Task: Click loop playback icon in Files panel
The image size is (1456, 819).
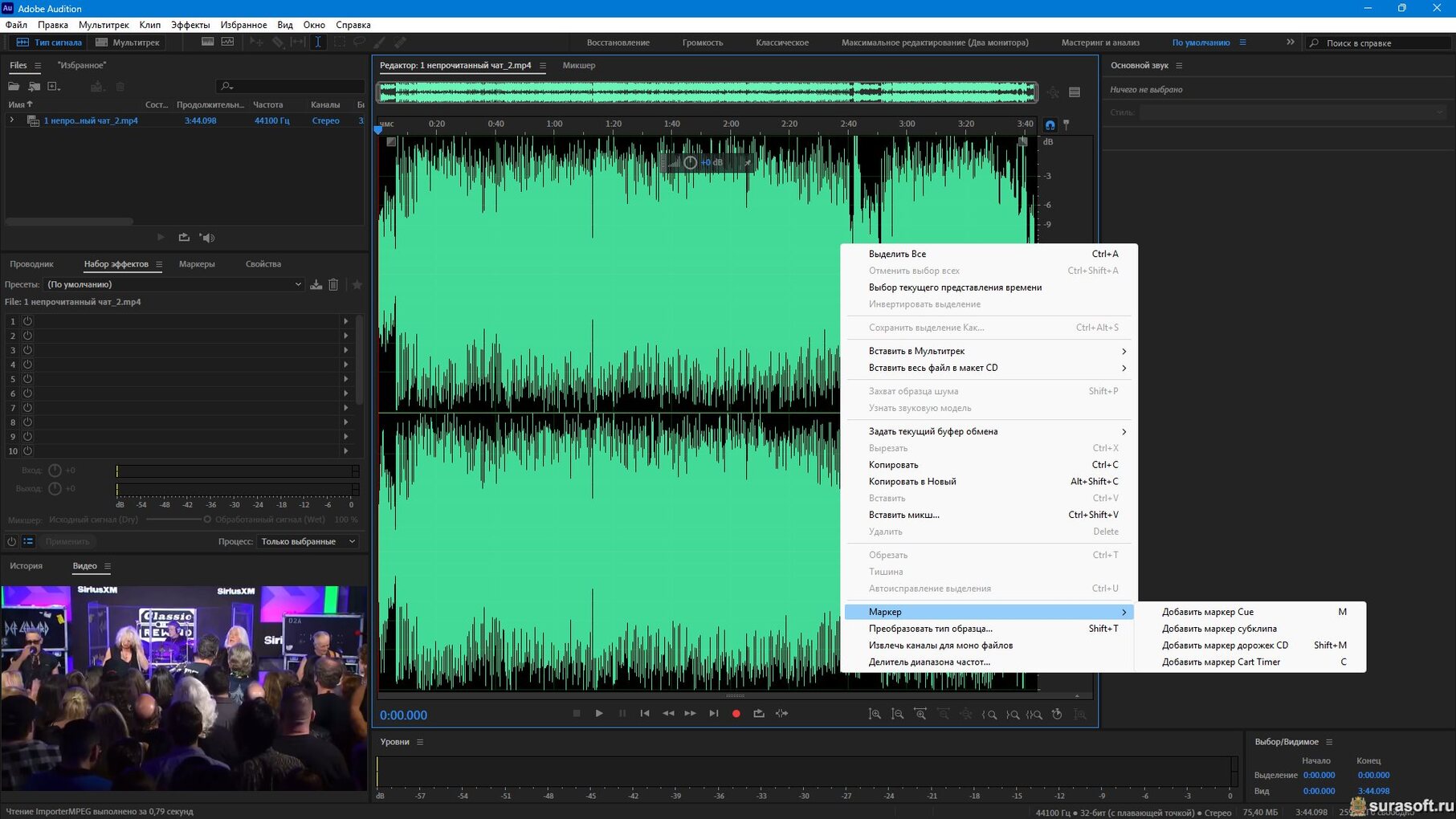Action: 184,238
